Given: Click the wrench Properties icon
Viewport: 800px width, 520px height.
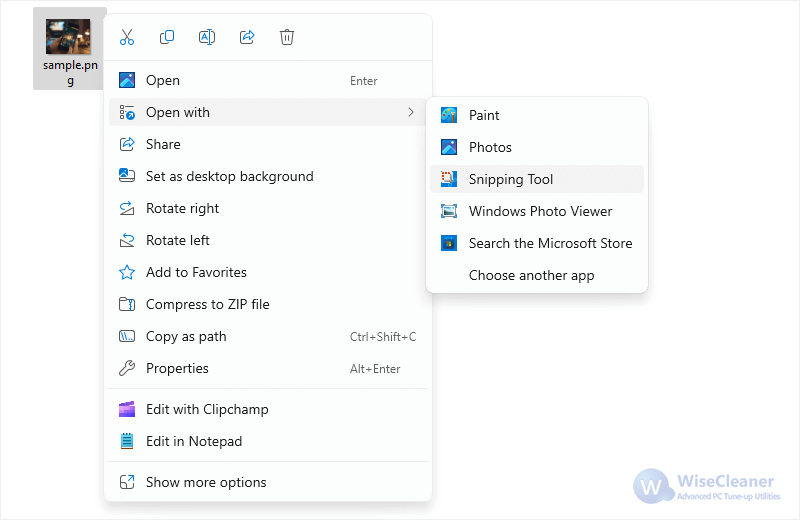Looking at the screenshot, I should pos(127,368).
